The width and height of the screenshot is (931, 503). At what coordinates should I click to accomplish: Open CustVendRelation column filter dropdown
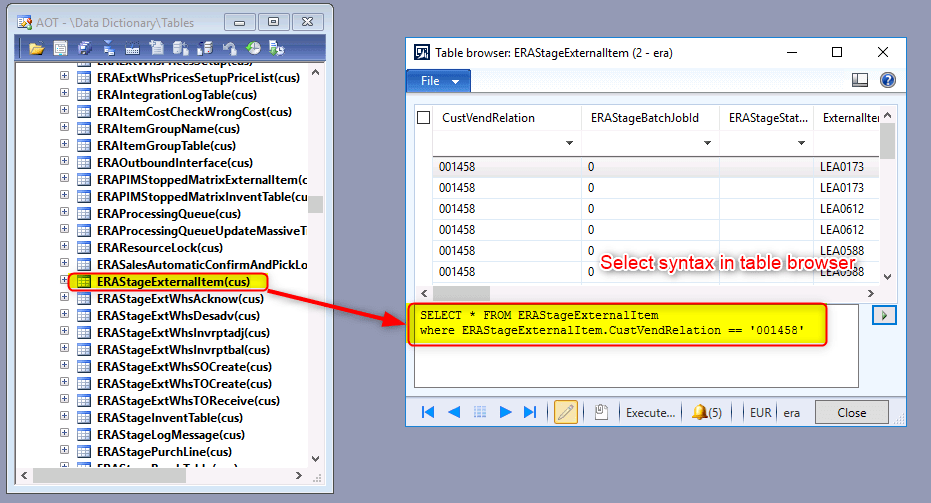pyautogui.click(x=569, y=144)
